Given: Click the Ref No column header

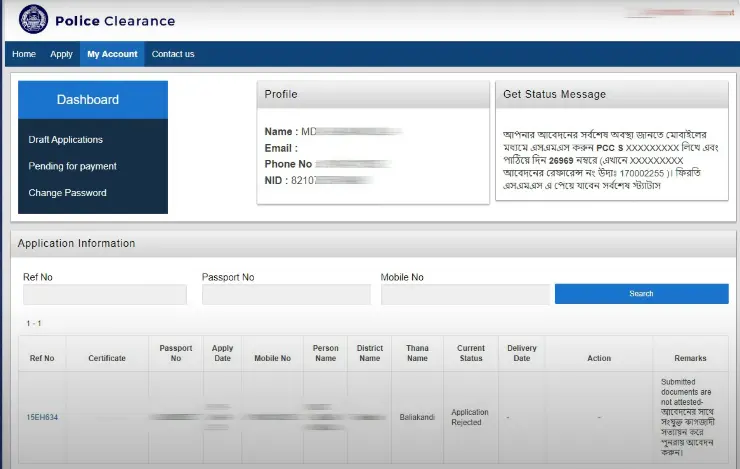Looking at the screenshot, I should click(42, 358).
